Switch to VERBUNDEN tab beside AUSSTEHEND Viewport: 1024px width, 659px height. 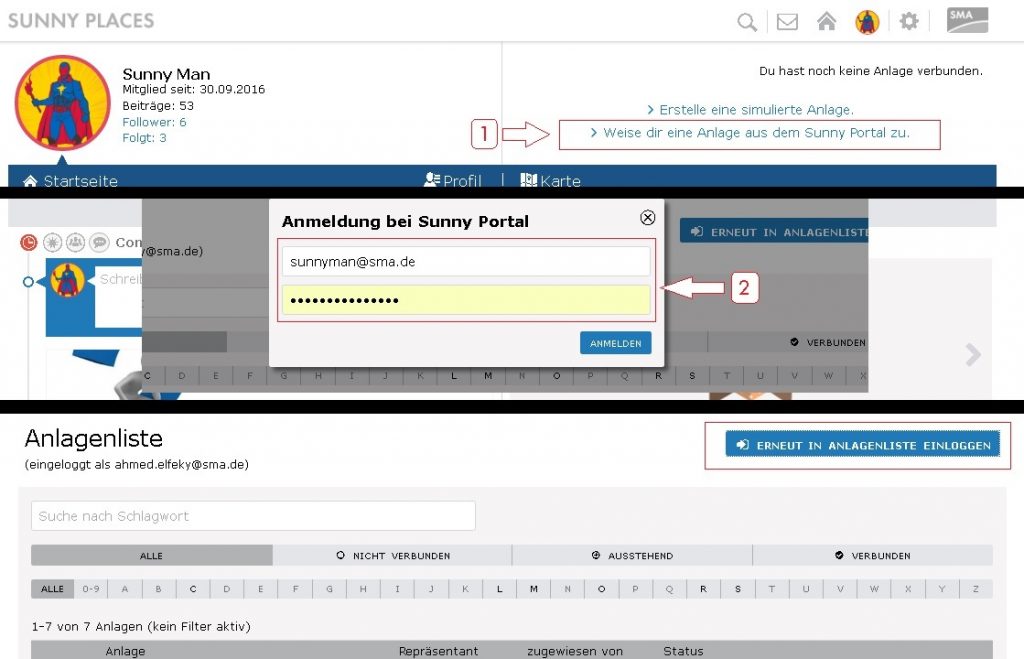(872, 556)
